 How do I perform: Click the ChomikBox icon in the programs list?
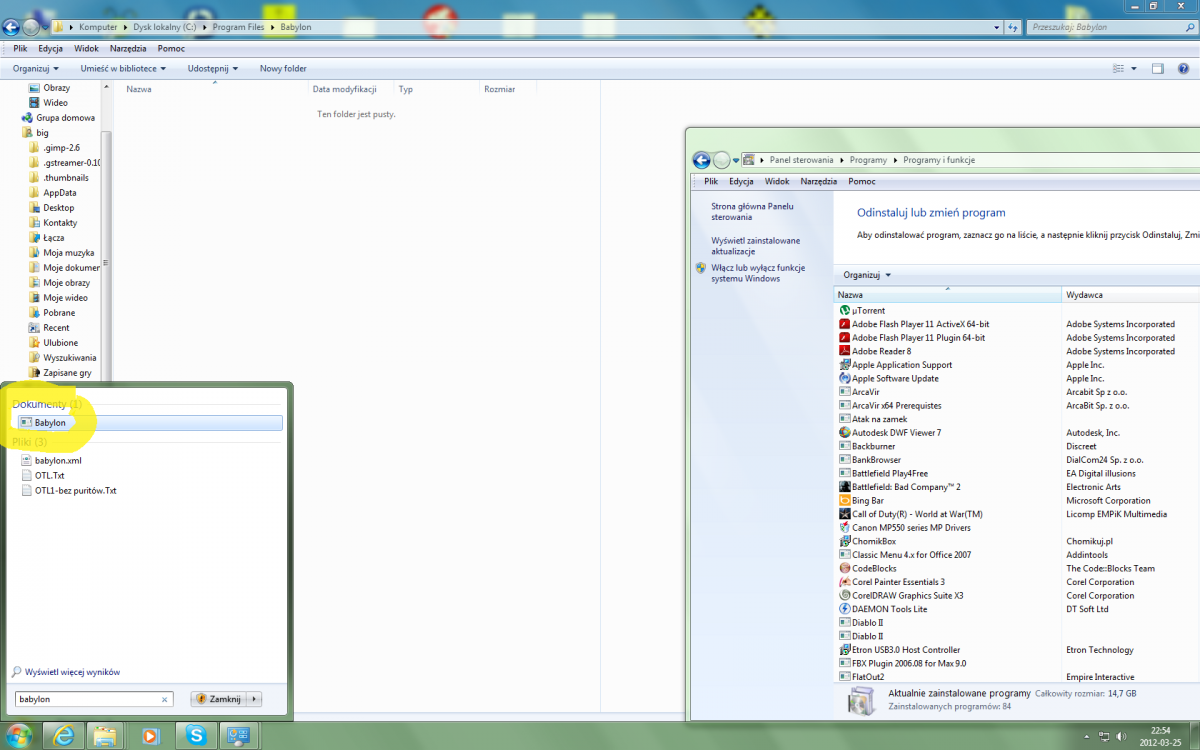(844, 541)
